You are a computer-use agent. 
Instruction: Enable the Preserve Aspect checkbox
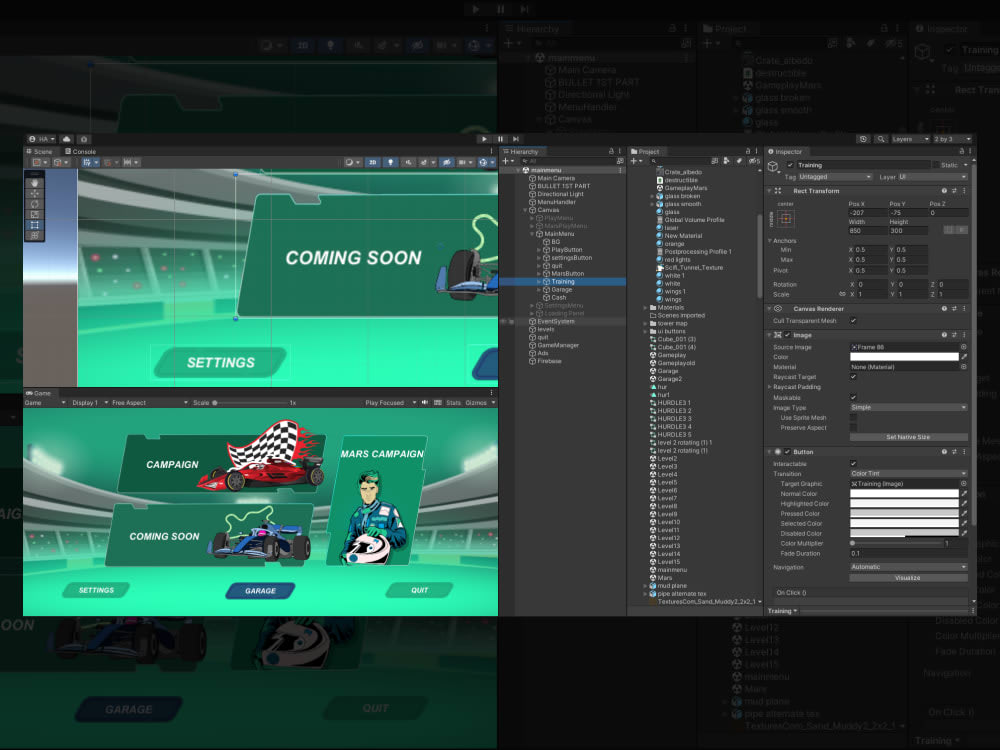(x=851, y=428)
